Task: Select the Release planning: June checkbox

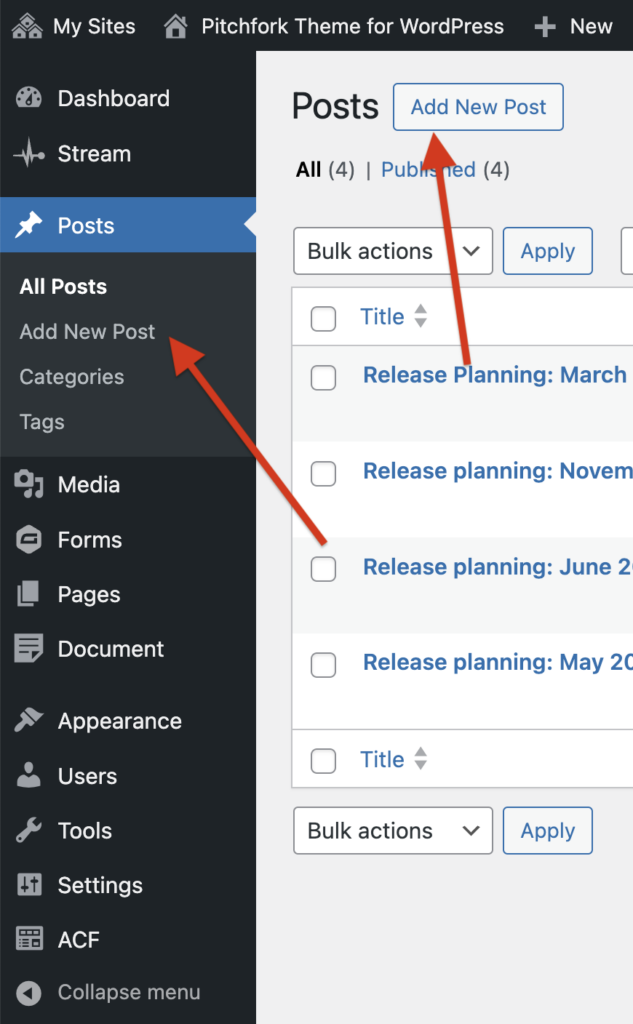Action: tap(323, 569)
